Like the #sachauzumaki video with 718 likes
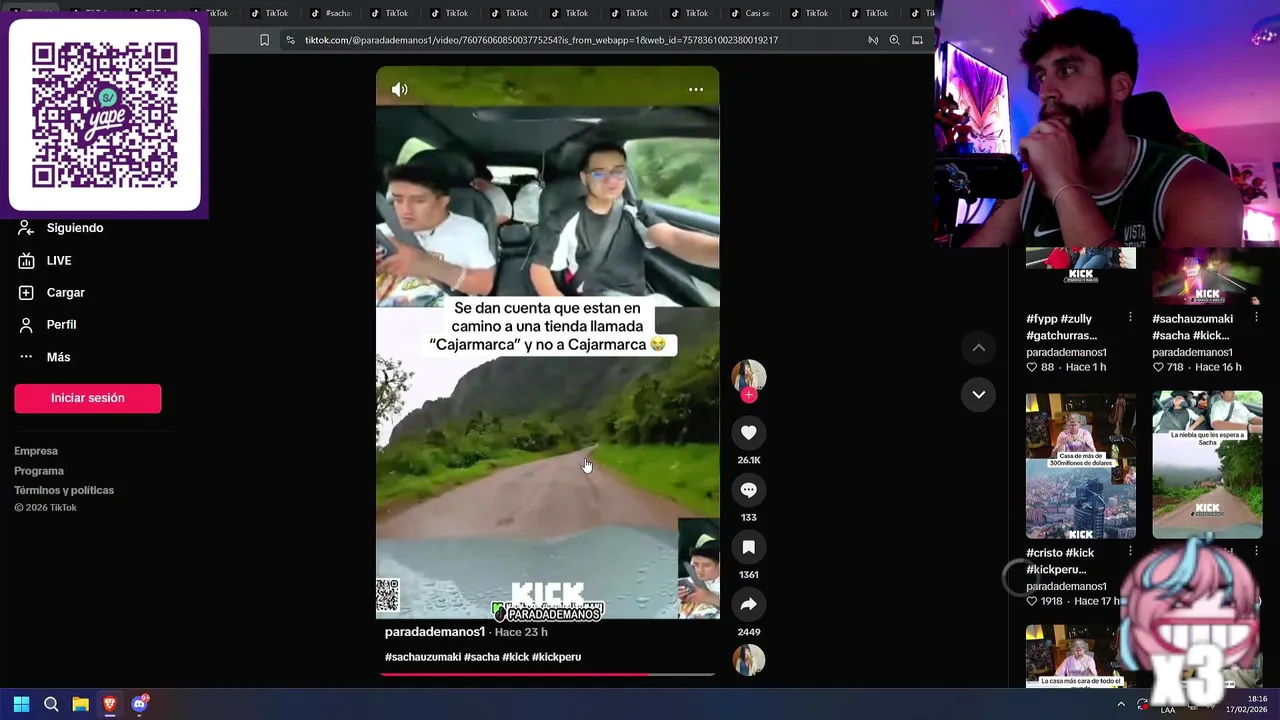 tap(1158, 367)
